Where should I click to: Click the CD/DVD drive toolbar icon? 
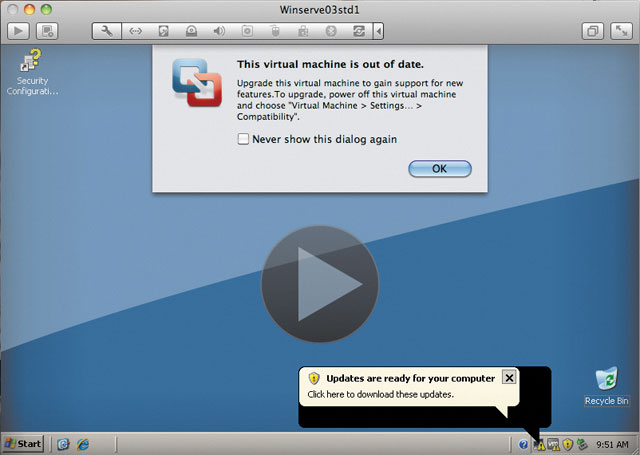[x=191, y=31]
